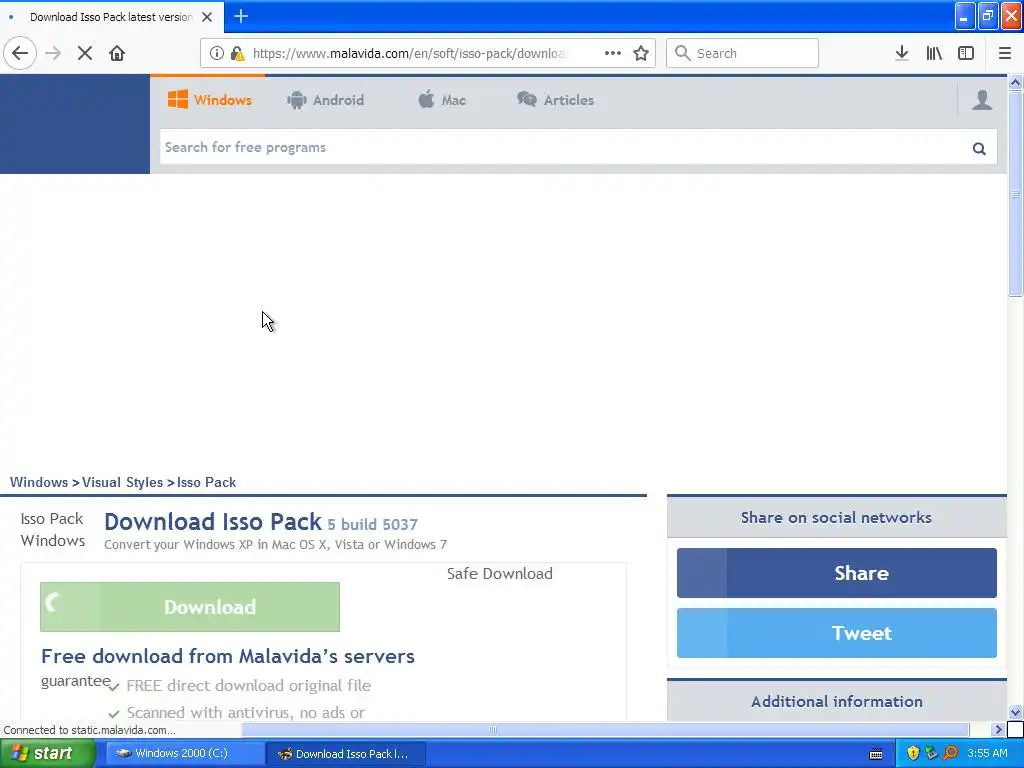The width and height of the screenshot is (1024, 768).
Task: Click the malavida.com URL address bar
Action: [x=408, y=53]
